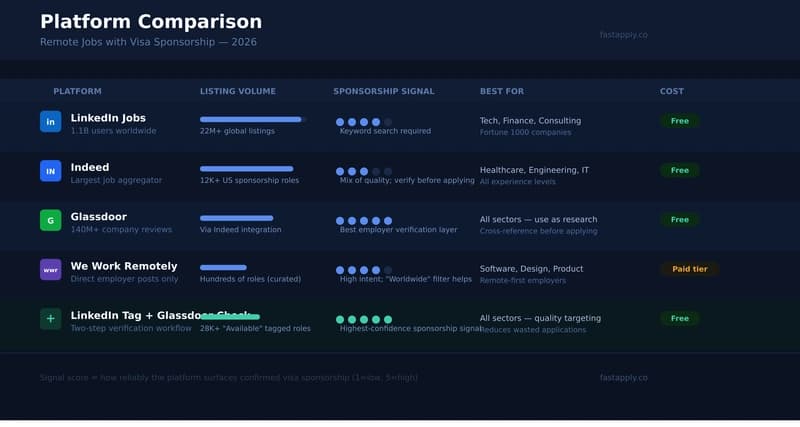
Task: Click the We Work Remotely platform name
Action: pyautogui.click(x=123, y=266)
